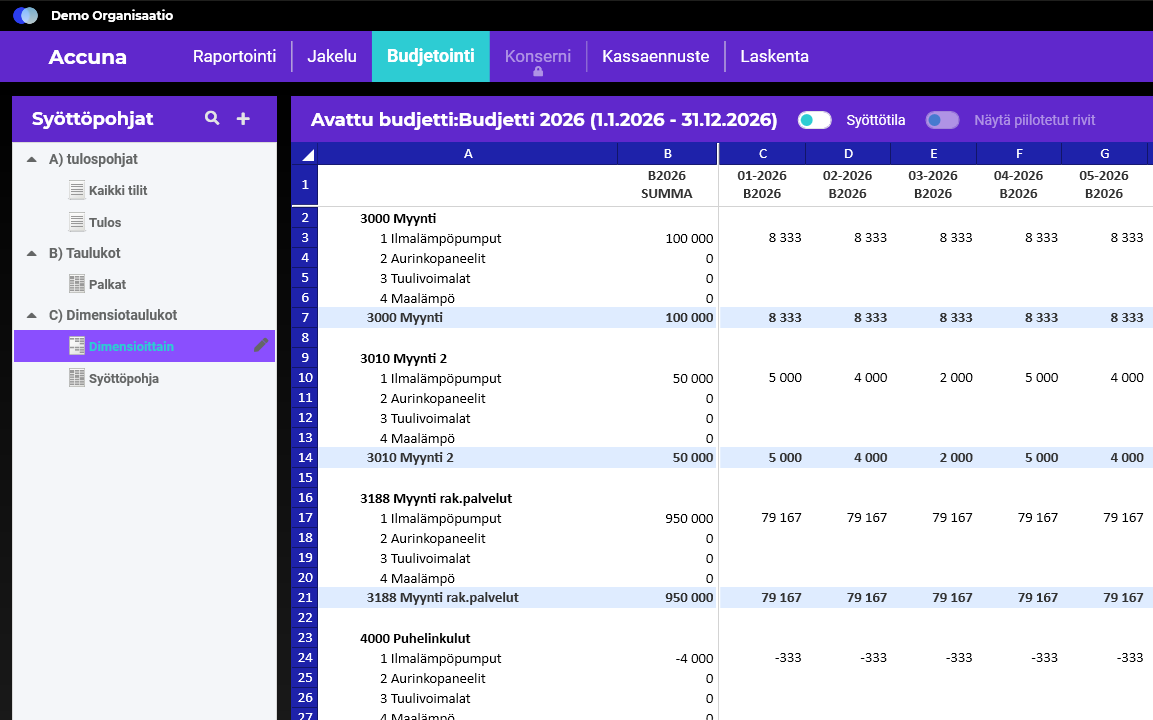The image size is (1153, 720).
Task: Select column A header
Action: pyautogui.click(x=468, y=154)
